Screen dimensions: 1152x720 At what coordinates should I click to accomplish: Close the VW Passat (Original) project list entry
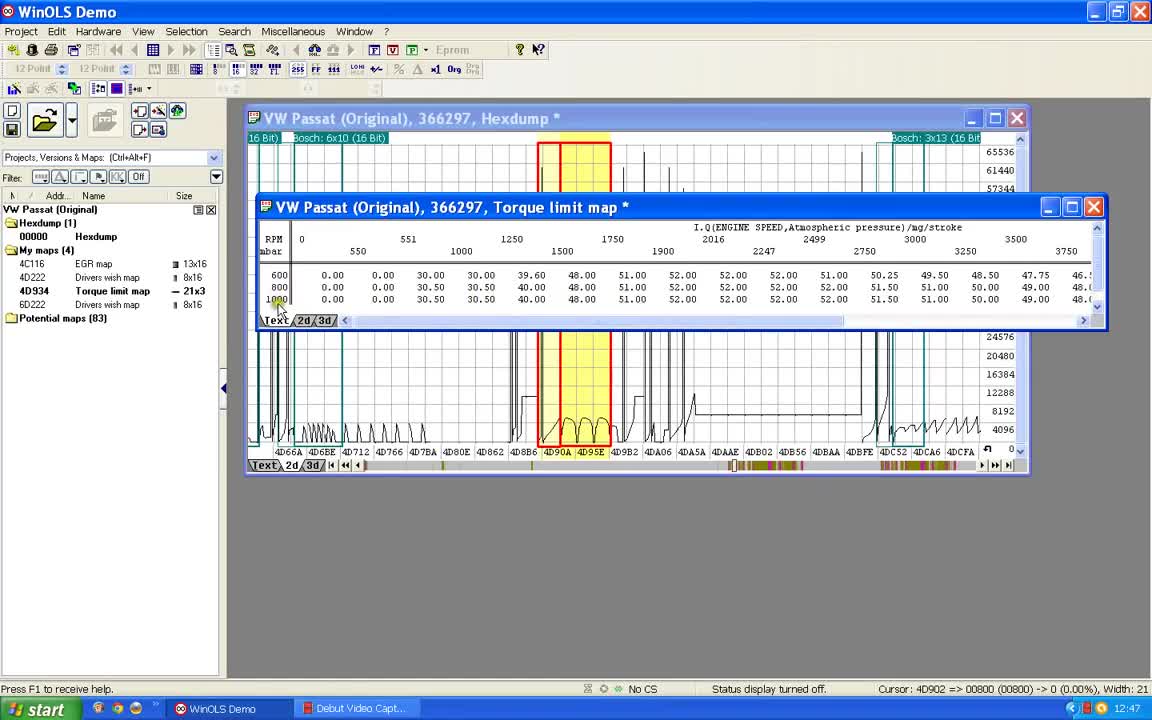pos(211,210)
